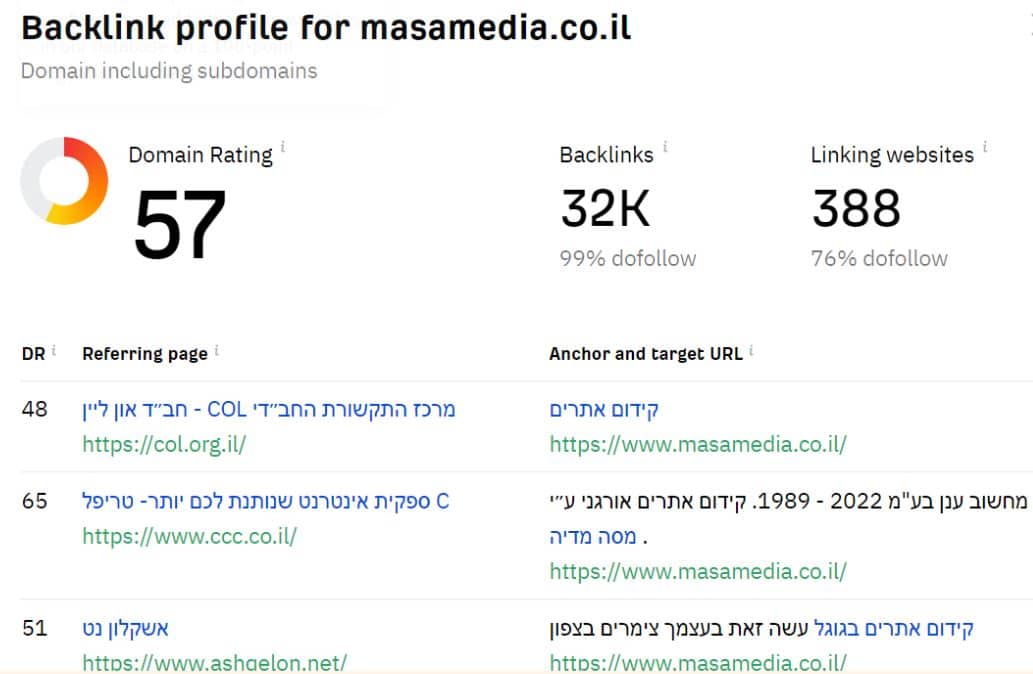Click info icon beside Anchor and target URL
Viewport: 1033px width, 674px height.
(x=752, y=350)
